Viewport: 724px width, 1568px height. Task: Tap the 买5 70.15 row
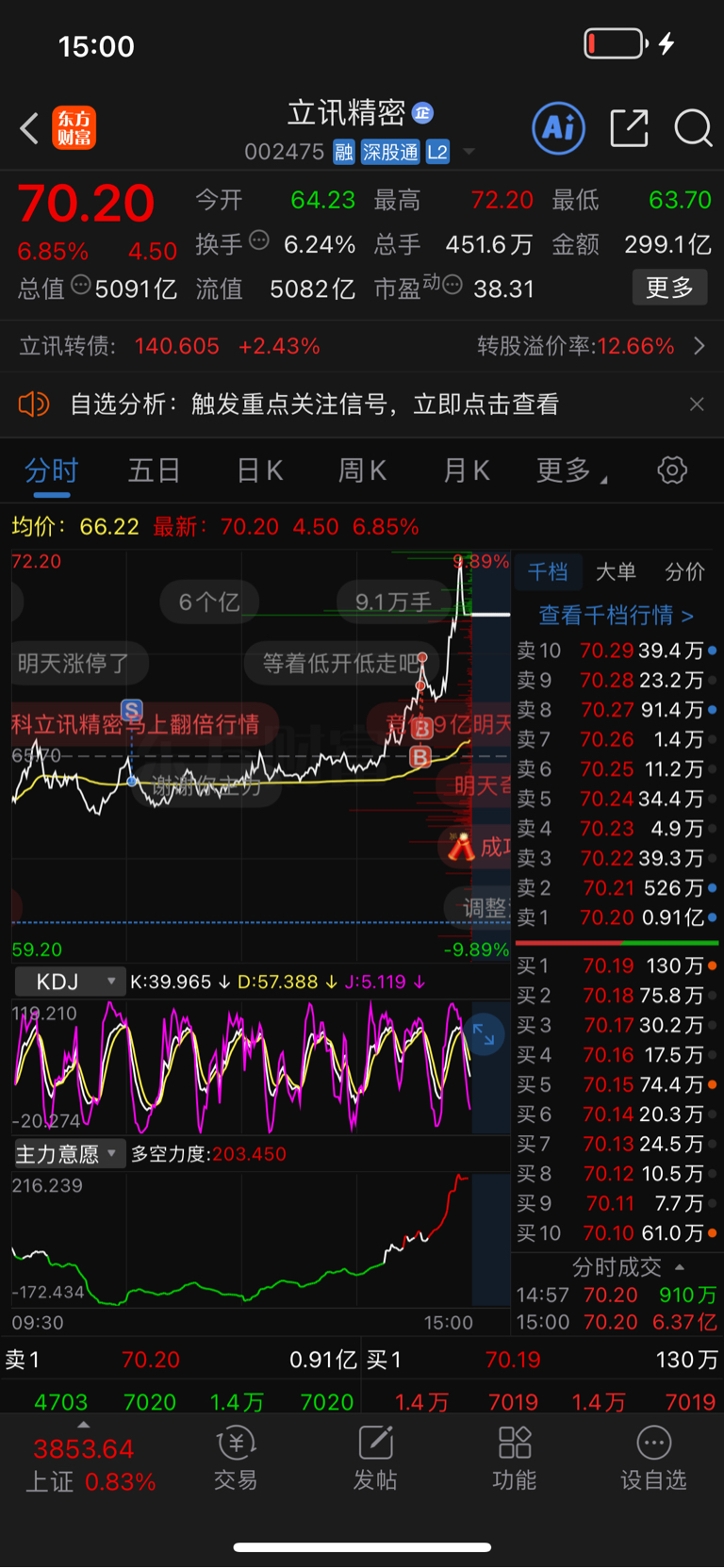tap(617, 1084)
